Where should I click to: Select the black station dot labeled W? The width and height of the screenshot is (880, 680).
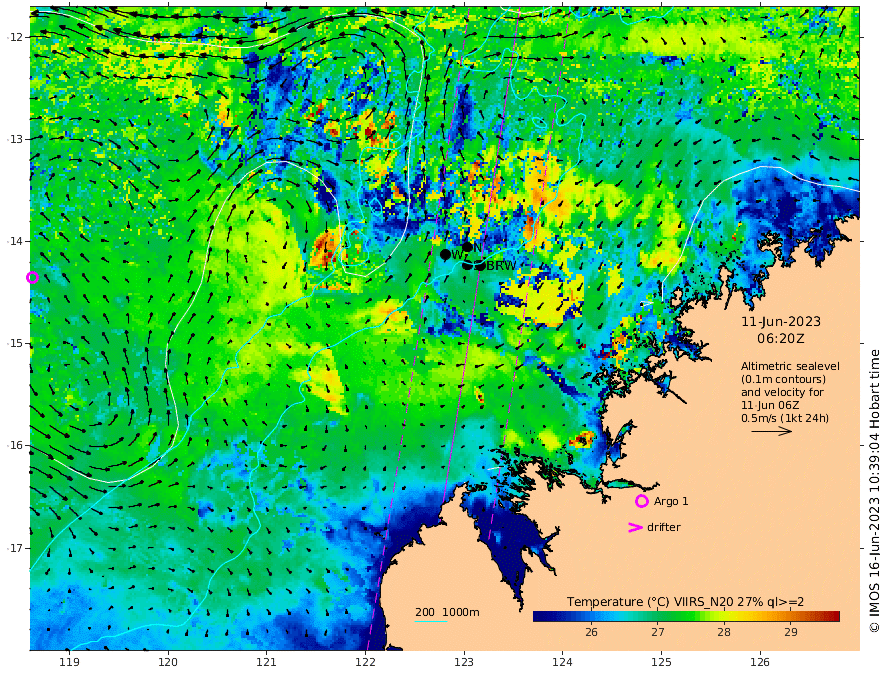click(446, 255)
